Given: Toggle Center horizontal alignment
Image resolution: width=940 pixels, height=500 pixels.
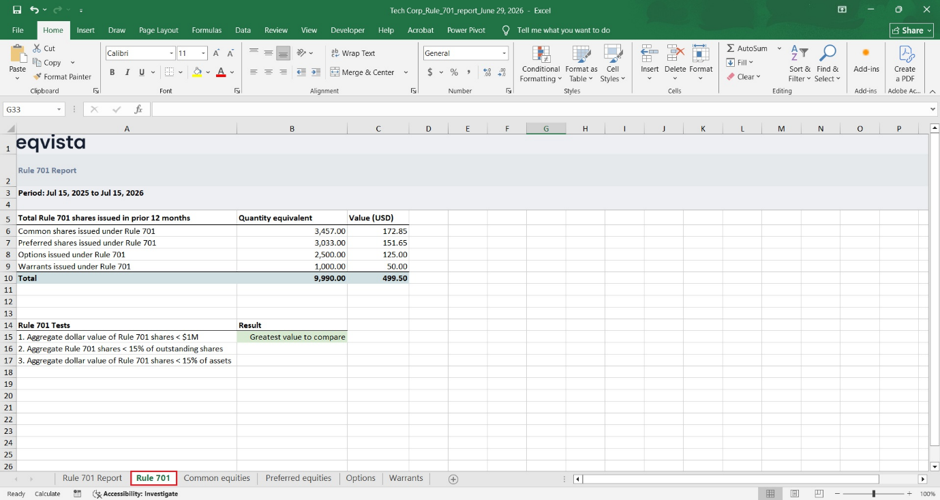Looking at the screenshot, I should click(x=269, y=72).
